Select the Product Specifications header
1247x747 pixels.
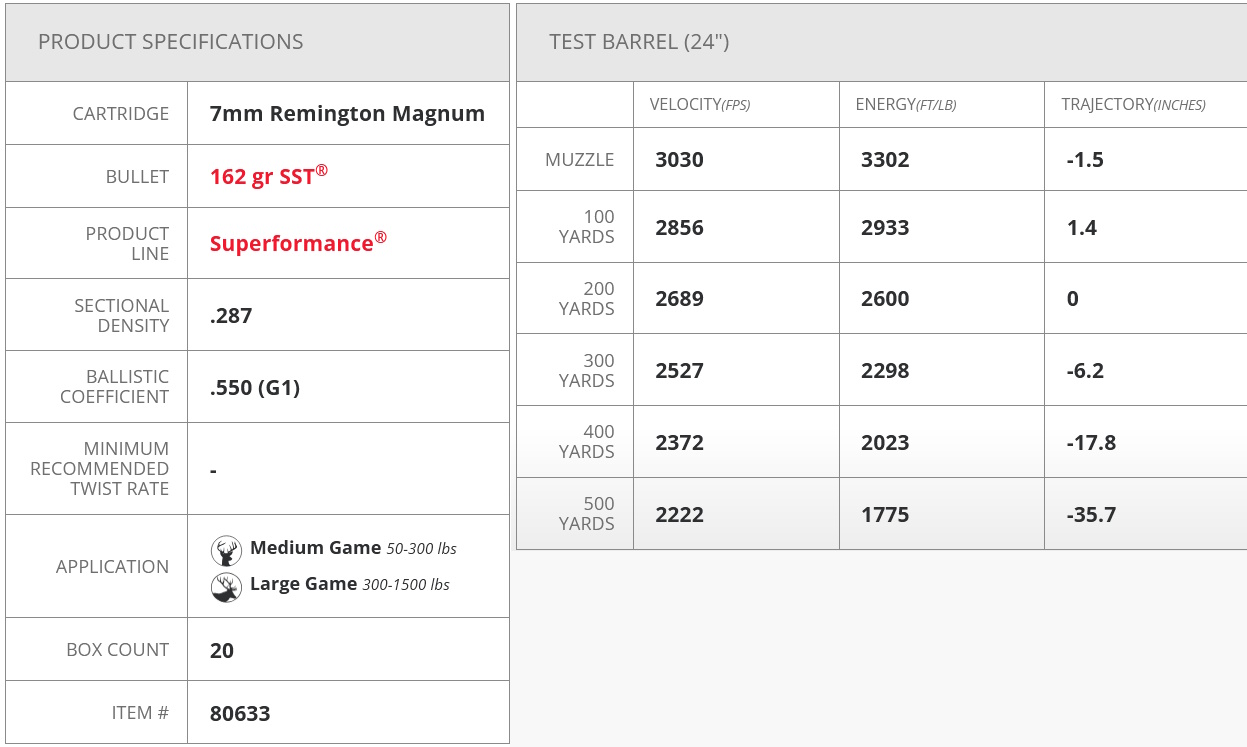[171, 42]
